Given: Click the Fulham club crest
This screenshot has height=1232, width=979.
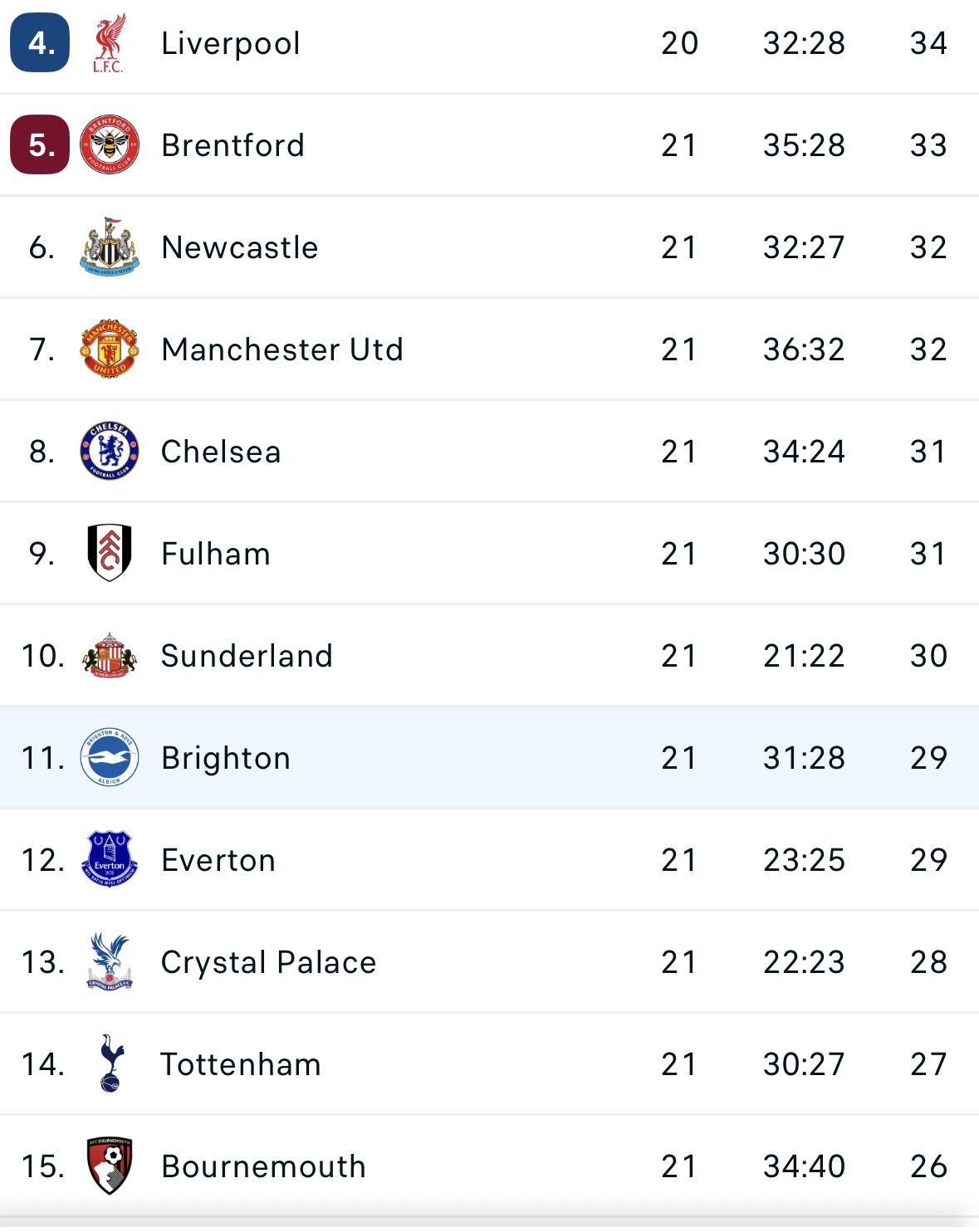Looking at the screenshot, I should (110, 553).
